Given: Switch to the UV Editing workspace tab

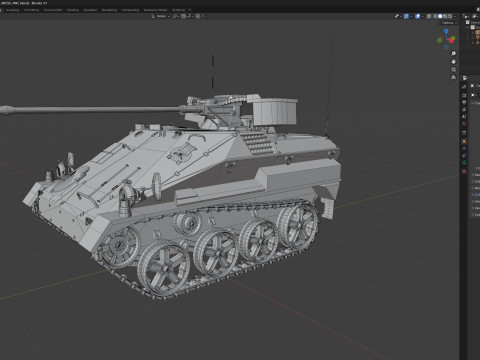Looking at the screenshot, I should click(31, 10).
